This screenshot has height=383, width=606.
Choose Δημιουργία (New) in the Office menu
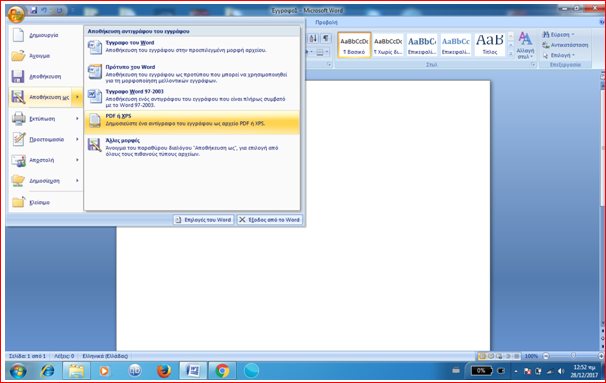click(x=45, y=35)
